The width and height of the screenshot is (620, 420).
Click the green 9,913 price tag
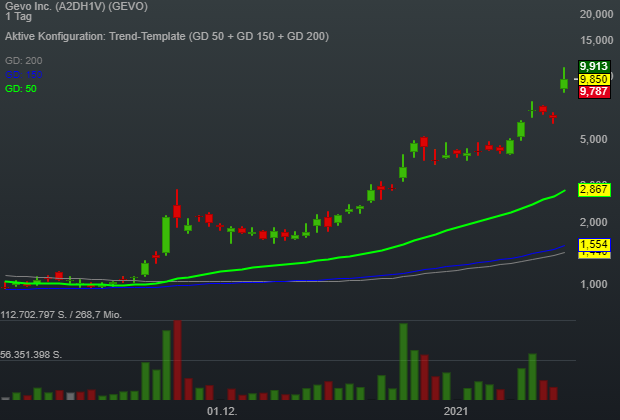point(594,66)
